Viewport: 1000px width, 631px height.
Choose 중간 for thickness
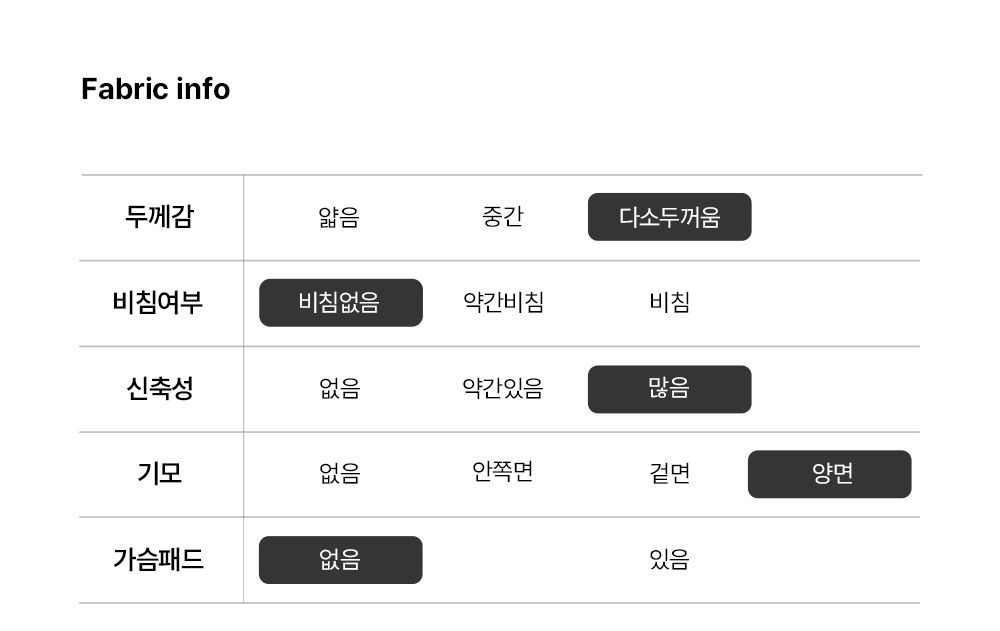pyautogui.click(x=503, y=217)
